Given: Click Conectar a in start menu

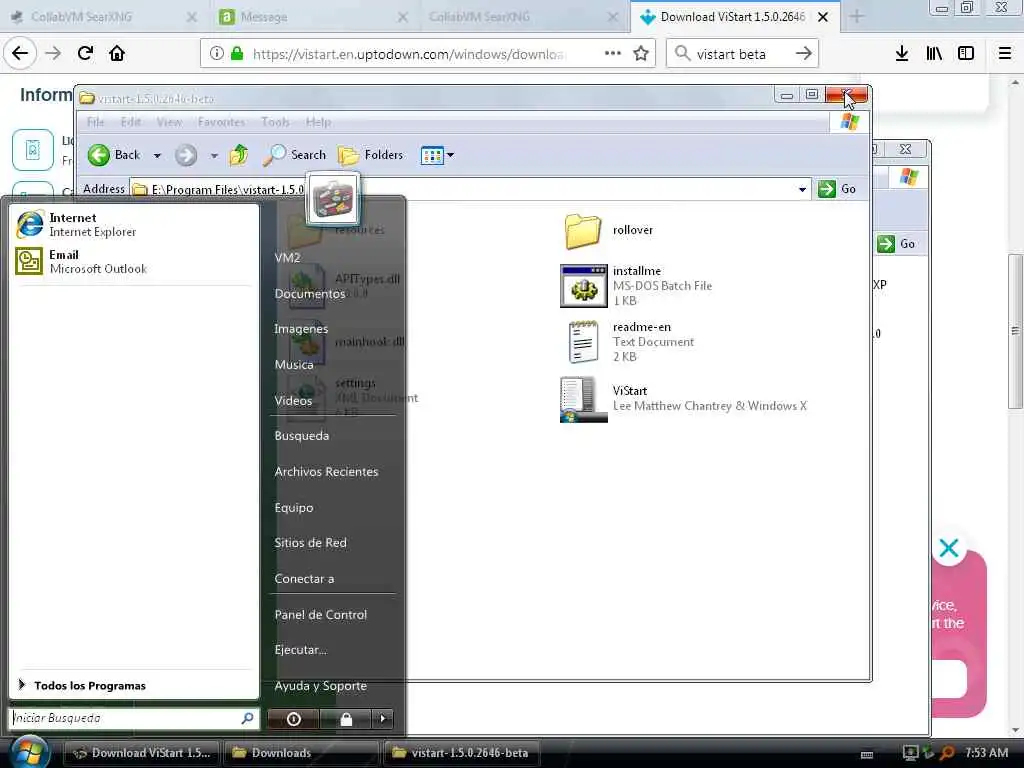Looking at the screenshot, I should [x=304, y=579].
